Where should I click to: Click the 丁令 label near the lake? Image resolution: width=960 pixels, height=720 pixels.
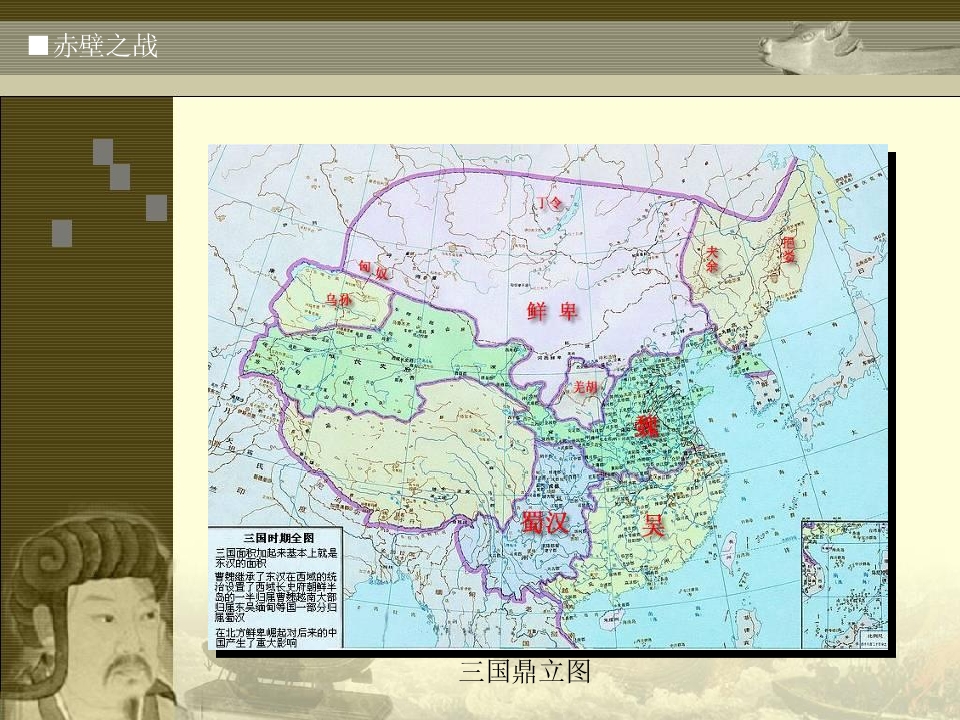click(549, 202)
